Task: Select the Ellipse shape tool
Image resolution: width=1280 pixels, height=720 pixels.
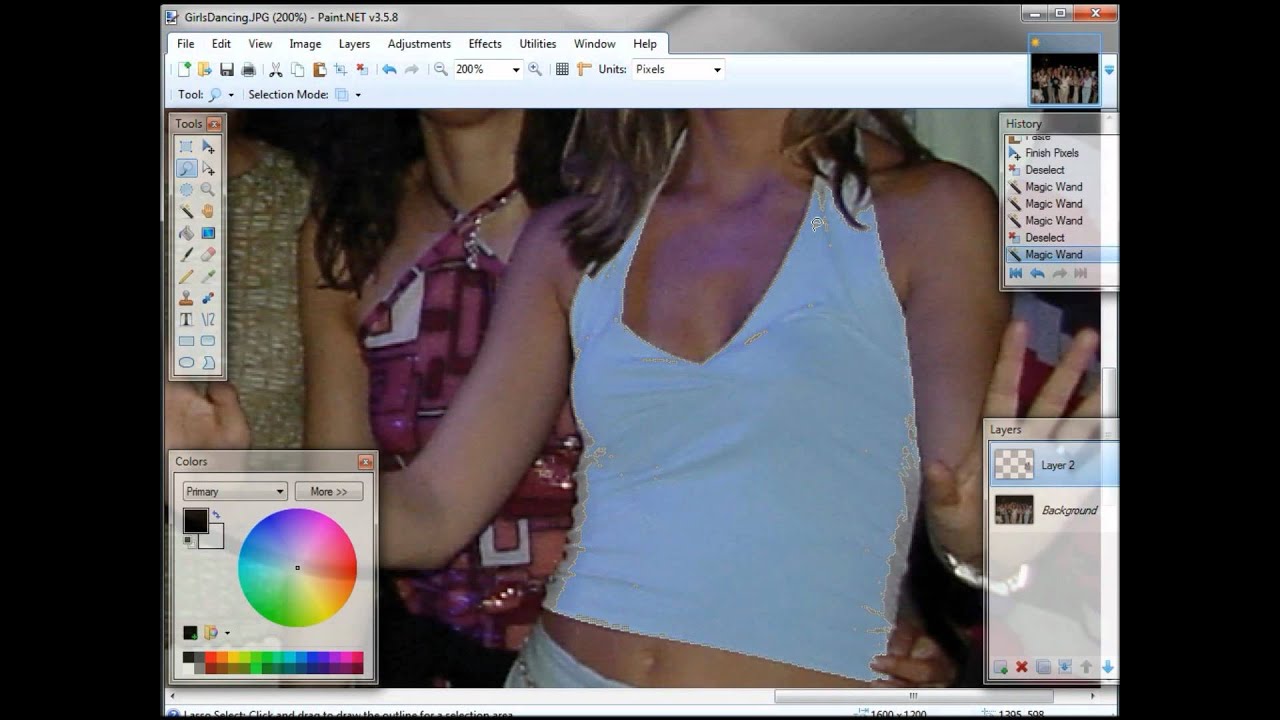Action: click(186, 363)
